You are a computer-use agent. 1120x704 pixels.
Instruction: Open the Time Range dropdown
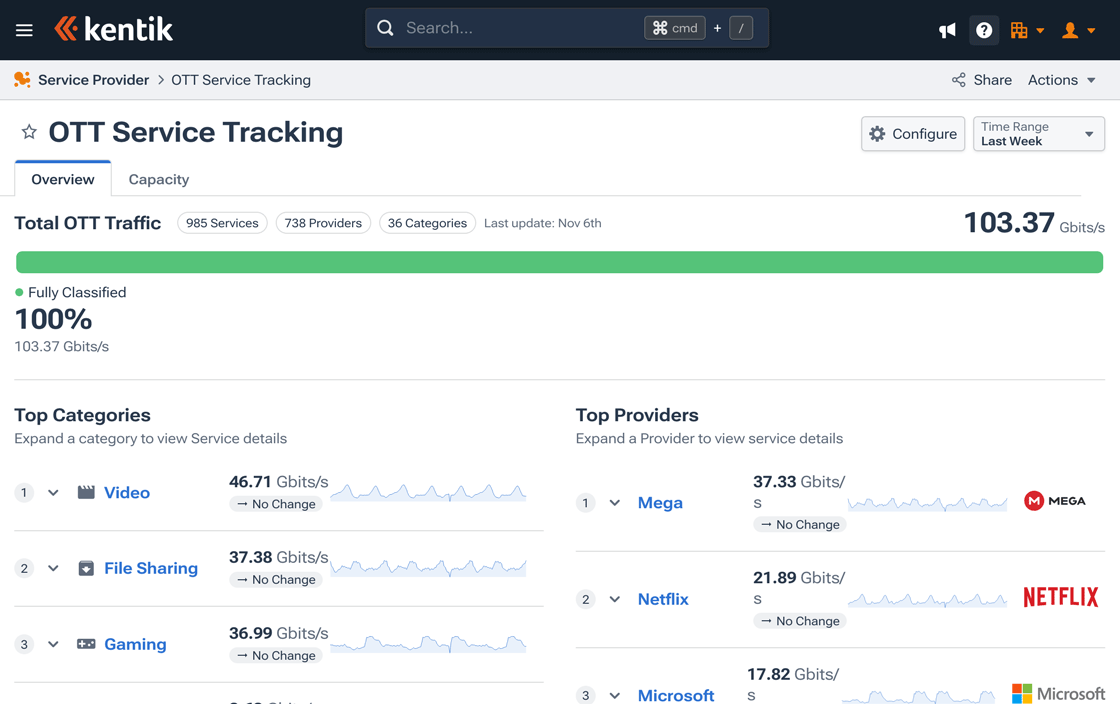[1038, 133]
